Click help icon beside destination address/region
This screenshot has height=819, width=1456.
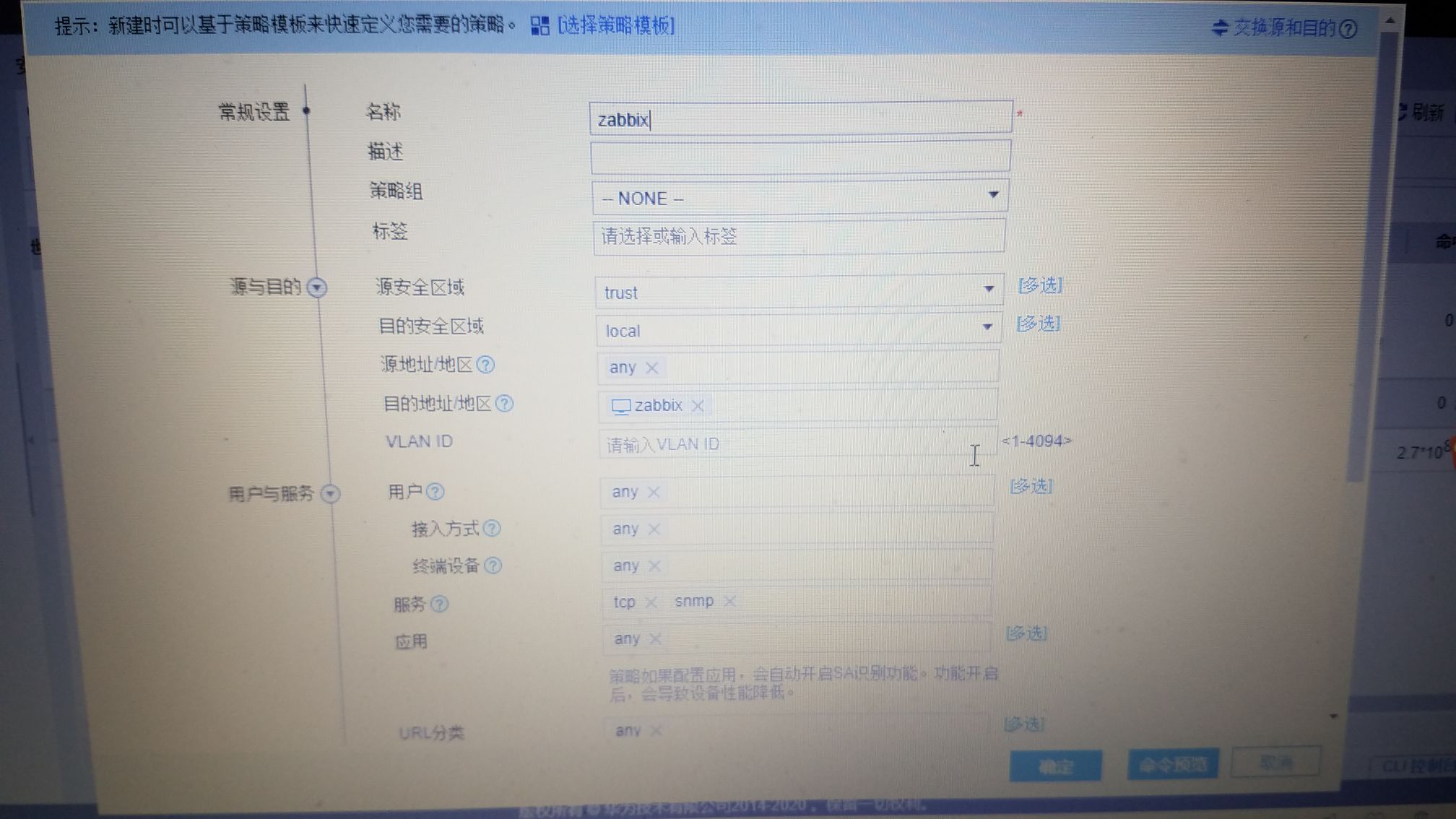click(505, 404)
